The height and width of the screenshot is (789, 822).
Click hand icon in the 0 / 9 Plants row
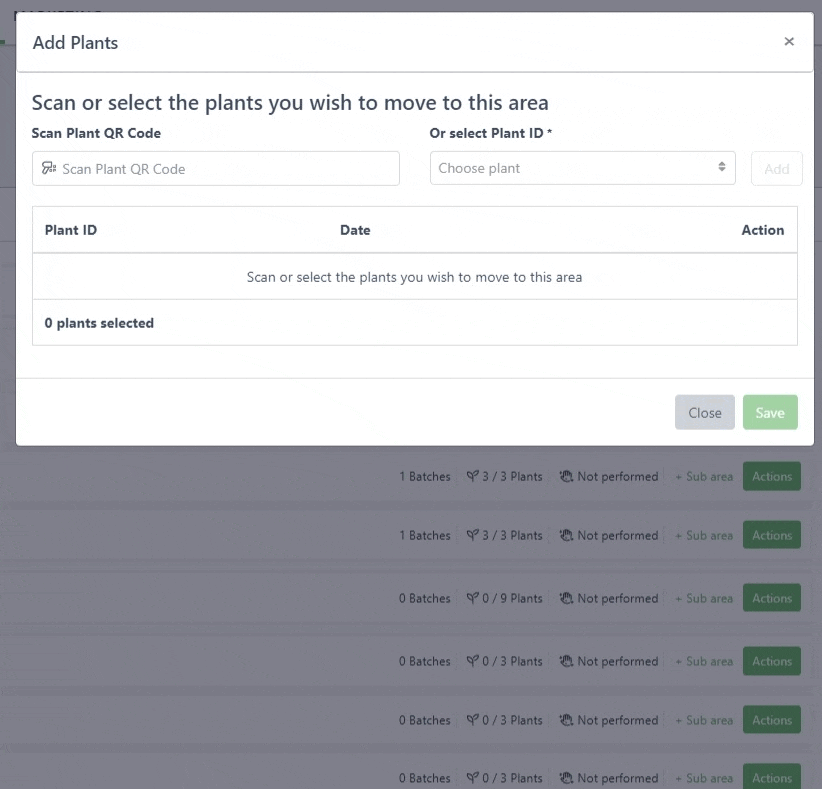click(x=566, y=598)
